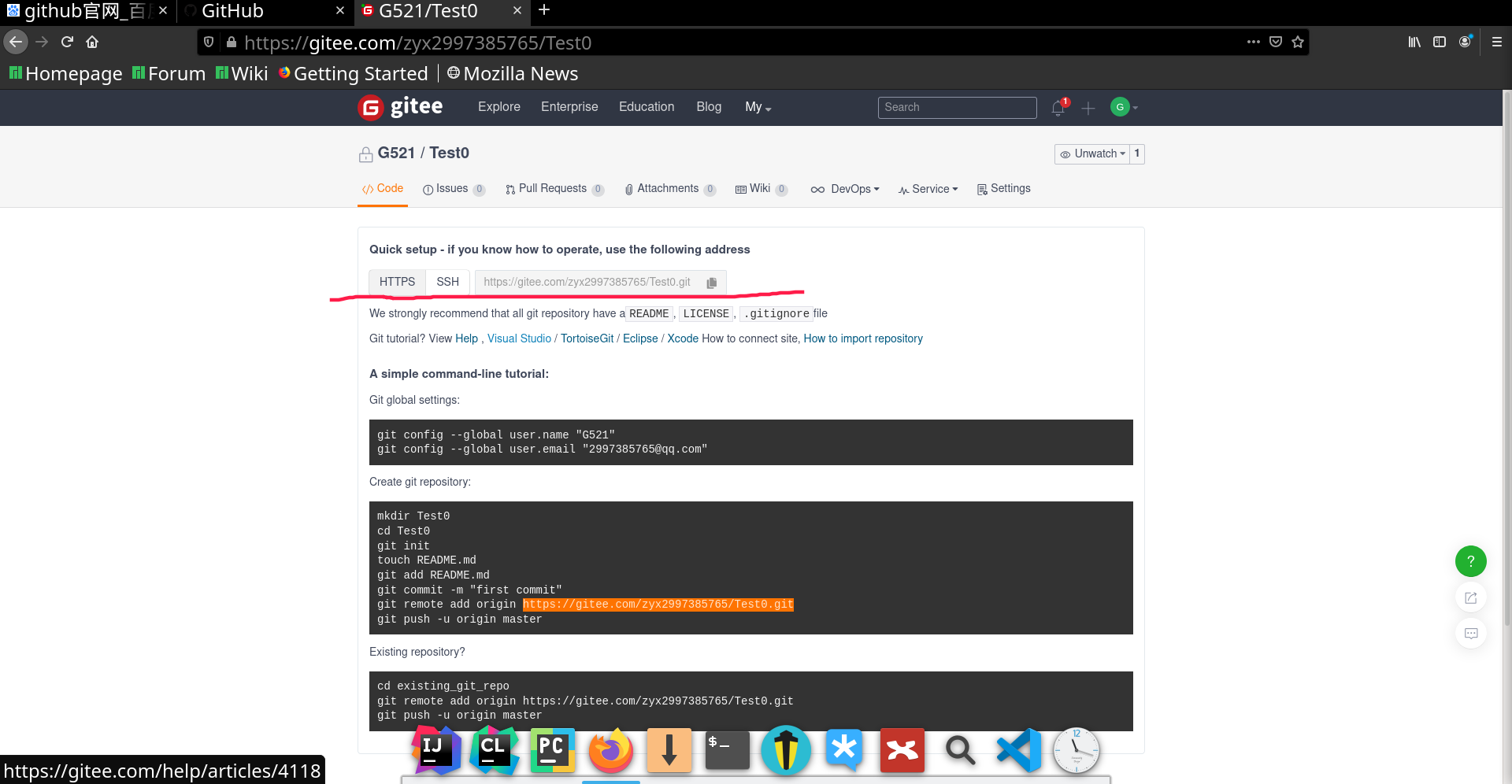
Task: Launch IntelliJ IDEA from the dock
Action: 436,750
